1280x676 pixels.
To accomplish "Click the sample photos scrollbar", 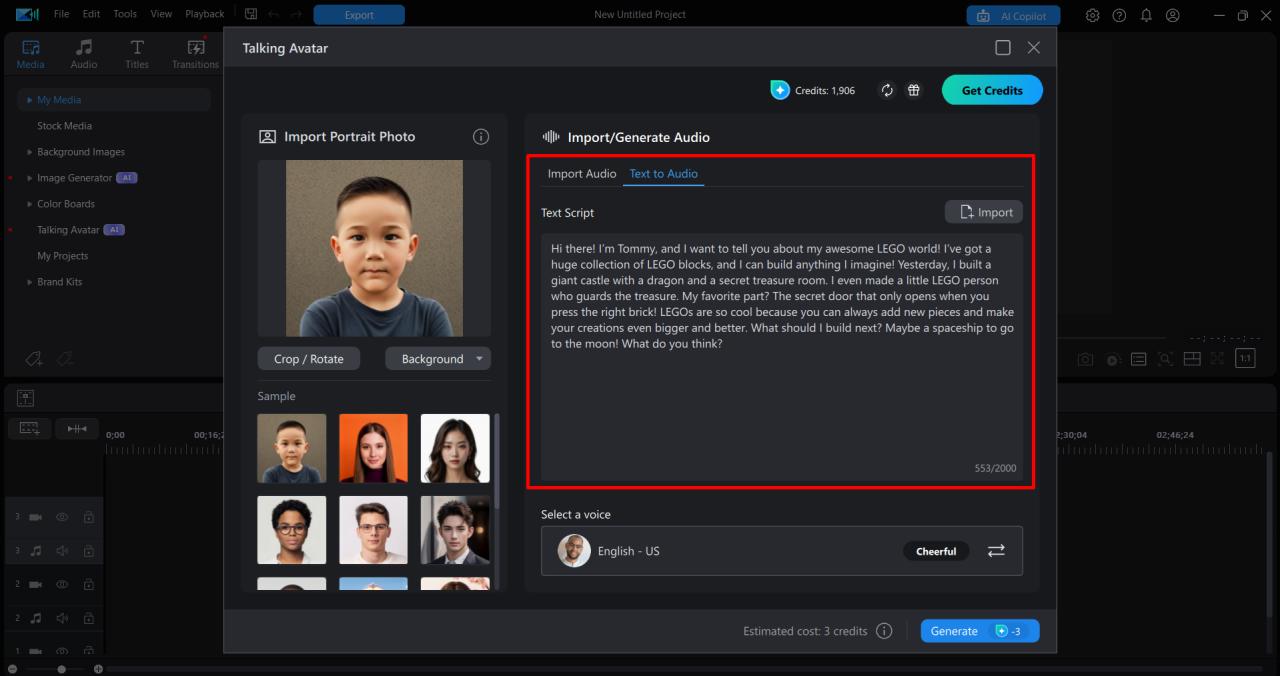I will click(497, 460).
